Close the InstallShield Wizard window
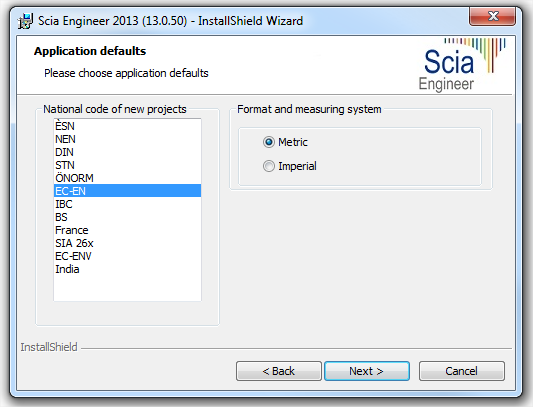This screenshot has width=533, height=407. click(492, 16)
